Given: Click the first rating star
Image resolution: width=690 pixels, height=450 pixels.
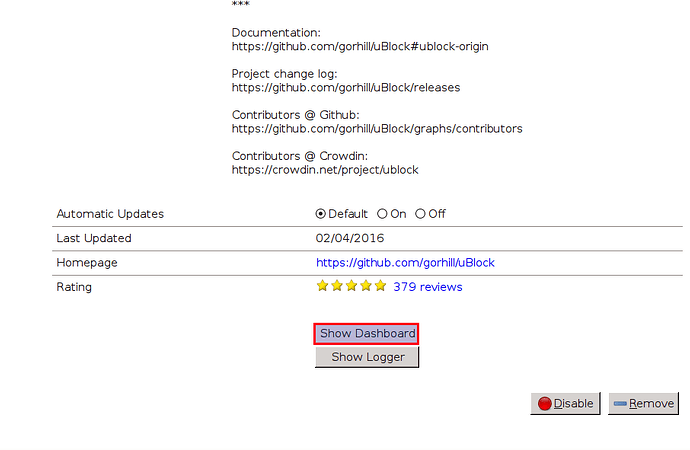Looking at the screenshot, I should [323, 286].
